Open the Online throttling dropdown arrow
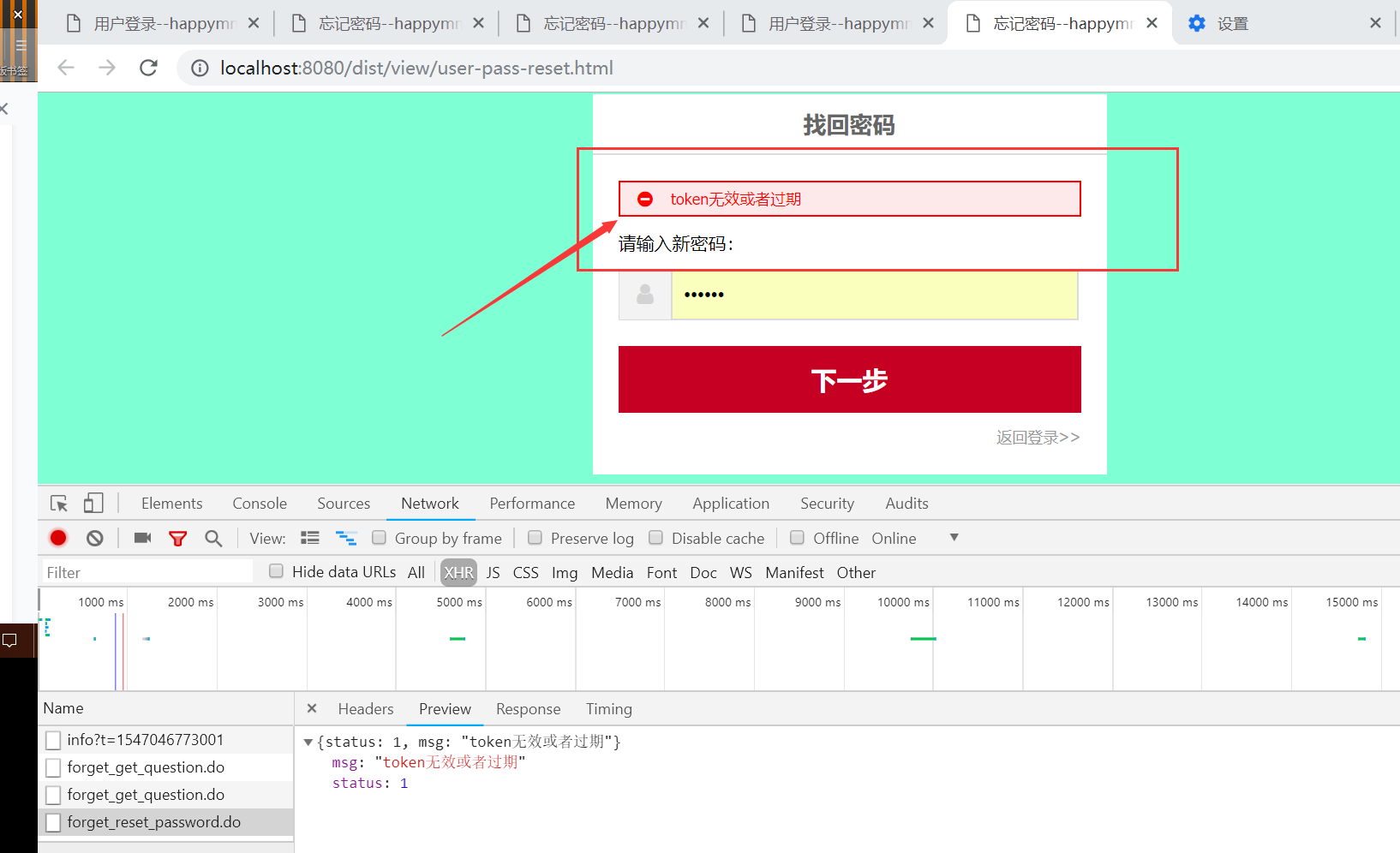Viewport: 1400px width, 853px height. pyautogui.click(x=954, y=538)
